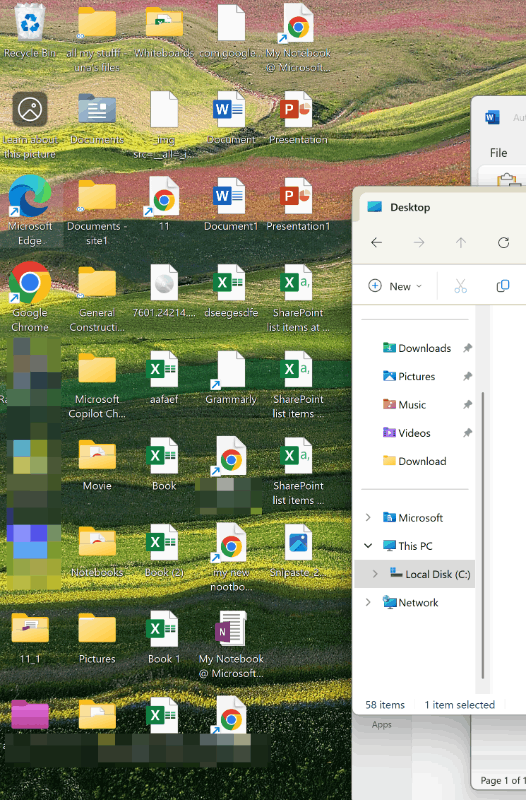Select the Movie folder on desktop
Viewport: 526px width, 800px height.
(97, 464)
